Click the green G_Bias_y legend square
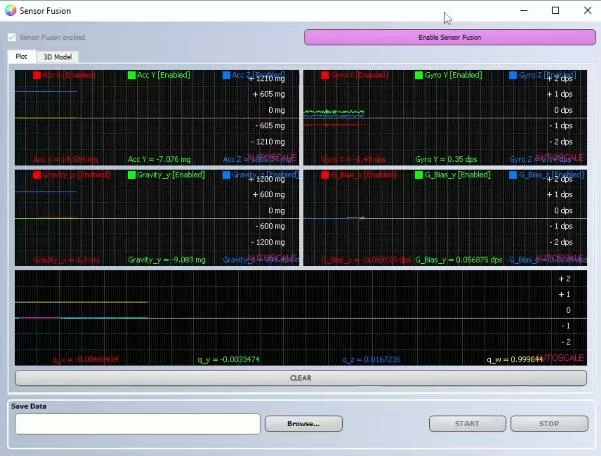Image resolution: width=601 pixels, height=456 pixels. tap(419, 175)
